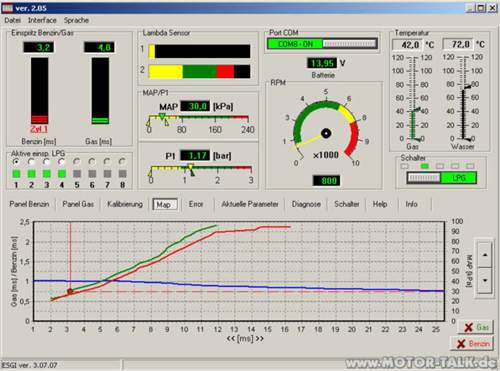The image size is (500, 371).
Task: Open the Error tab
Action: (196, 204)
